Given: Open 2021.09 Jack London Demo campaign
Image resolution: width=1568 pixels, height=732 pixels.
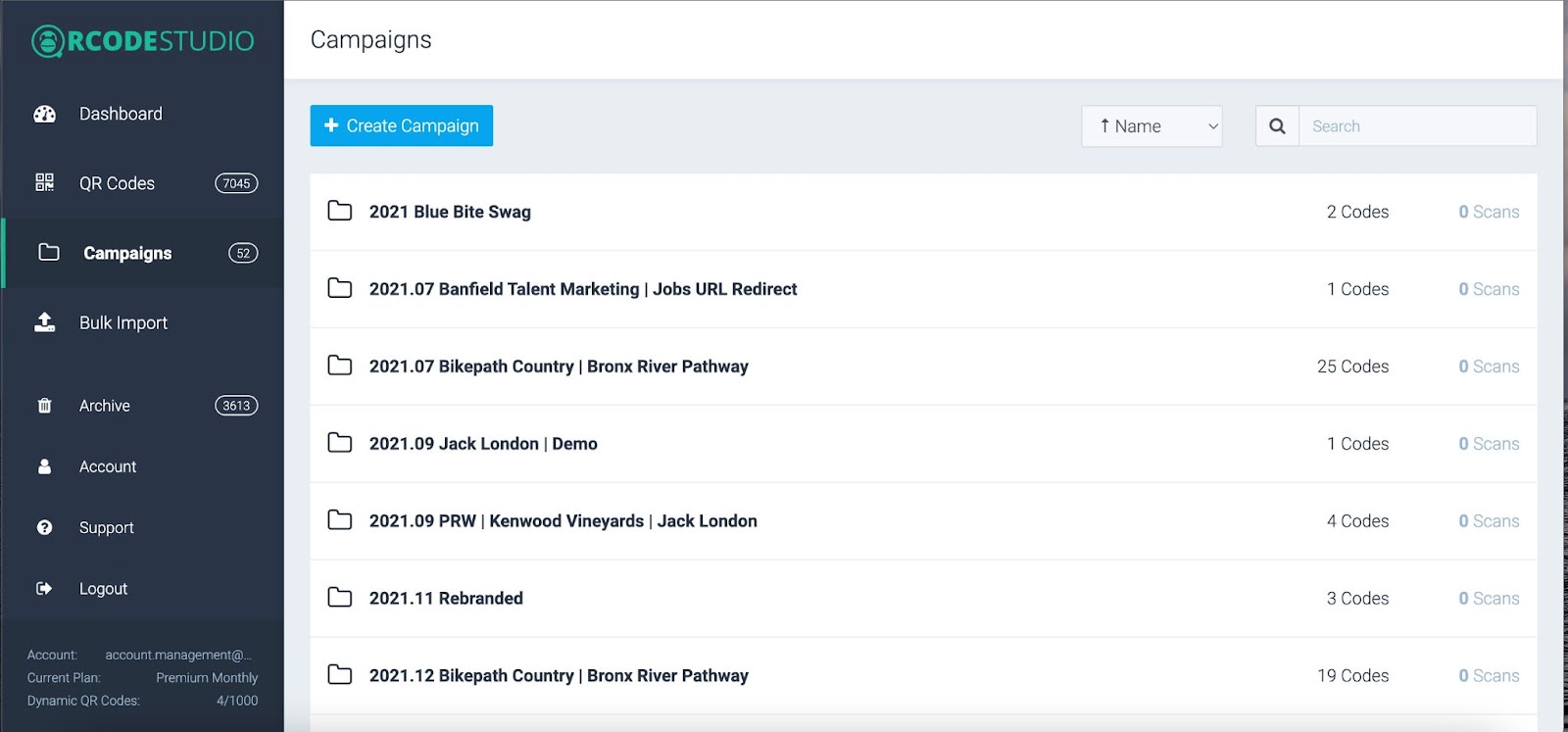Looking at the screenshot, I should click(x=483, y=444).
